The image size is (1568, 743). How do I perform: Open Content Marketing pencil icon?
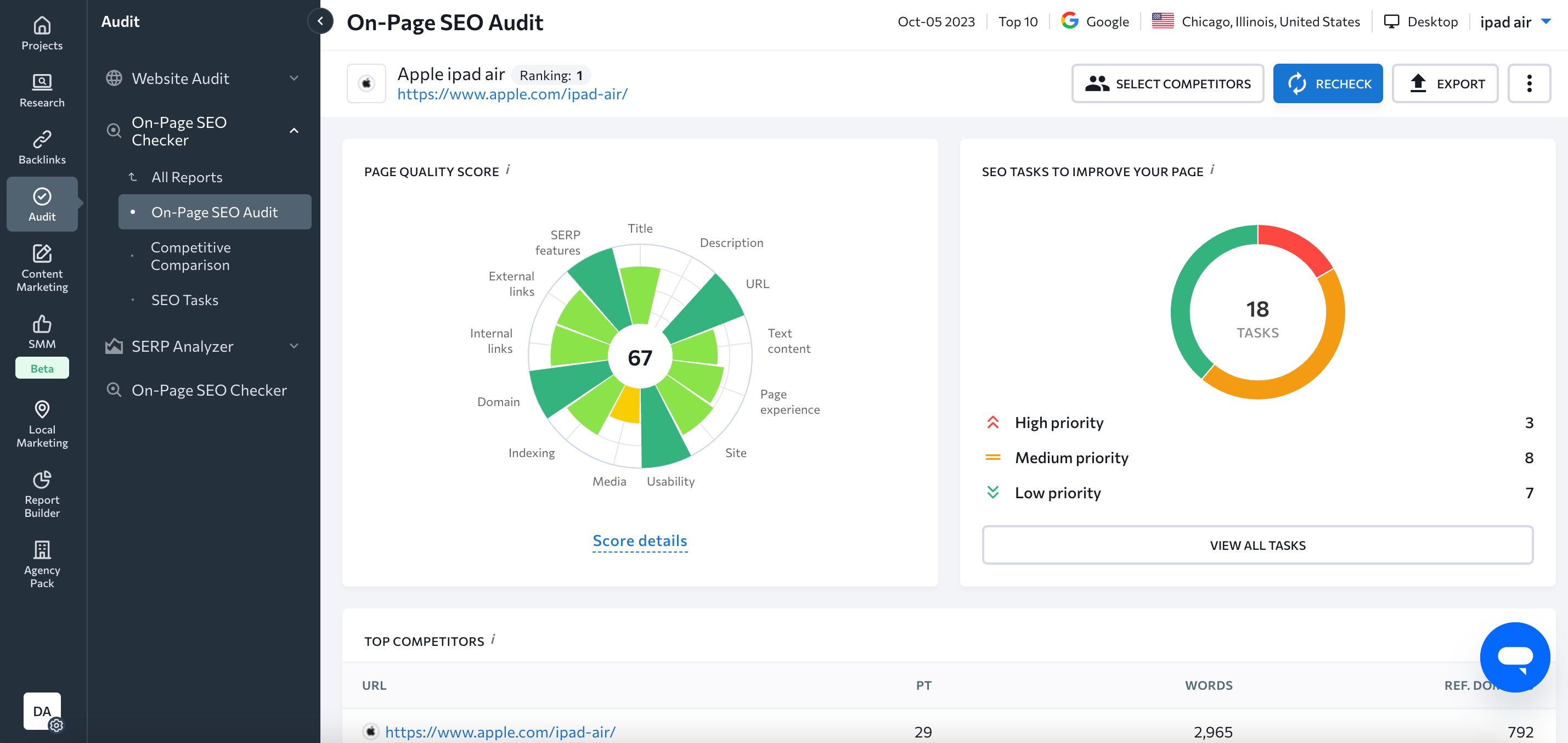pyautogui.click(x=42, y=254)
